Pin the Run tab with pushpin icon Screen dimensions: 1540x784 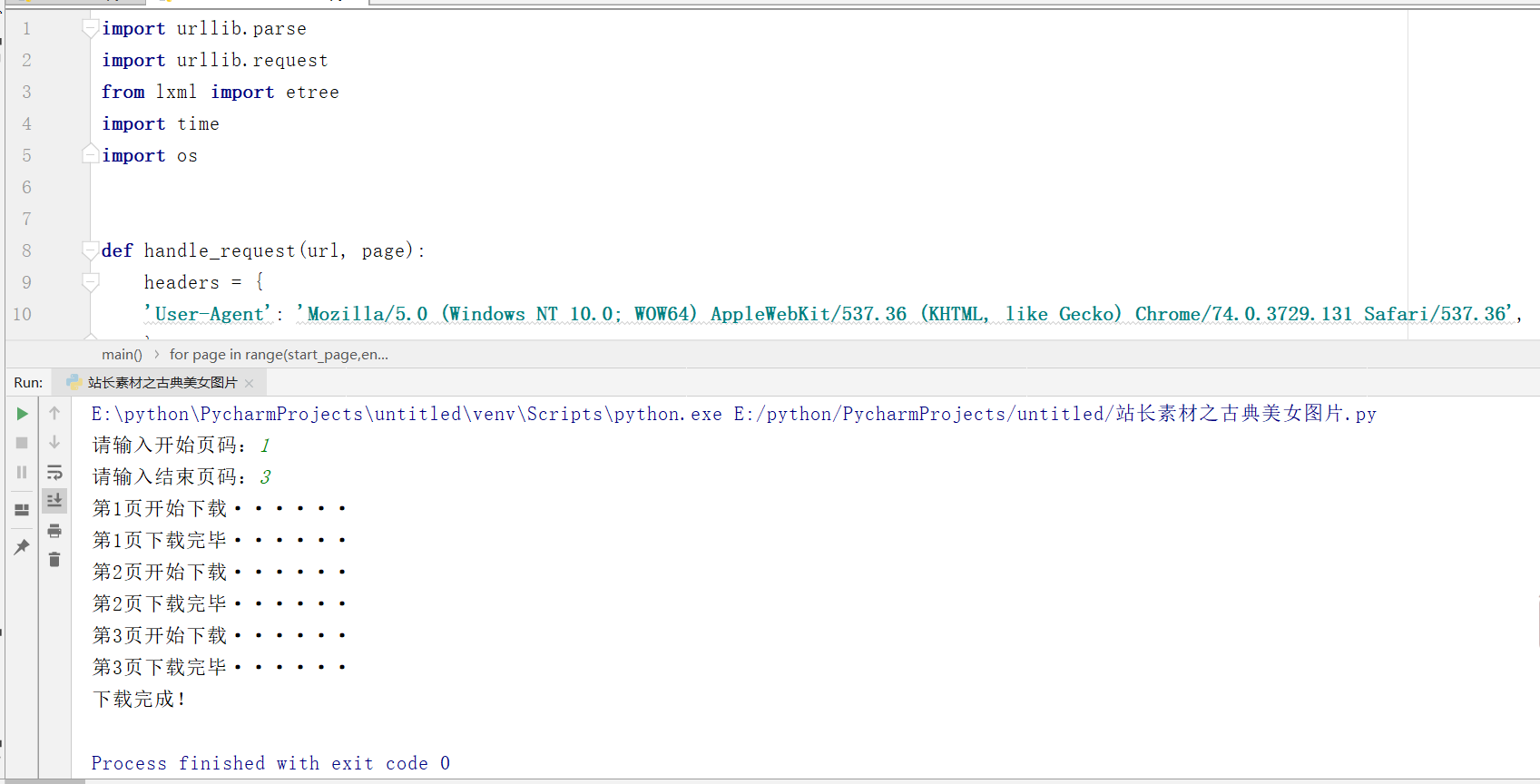22,547
